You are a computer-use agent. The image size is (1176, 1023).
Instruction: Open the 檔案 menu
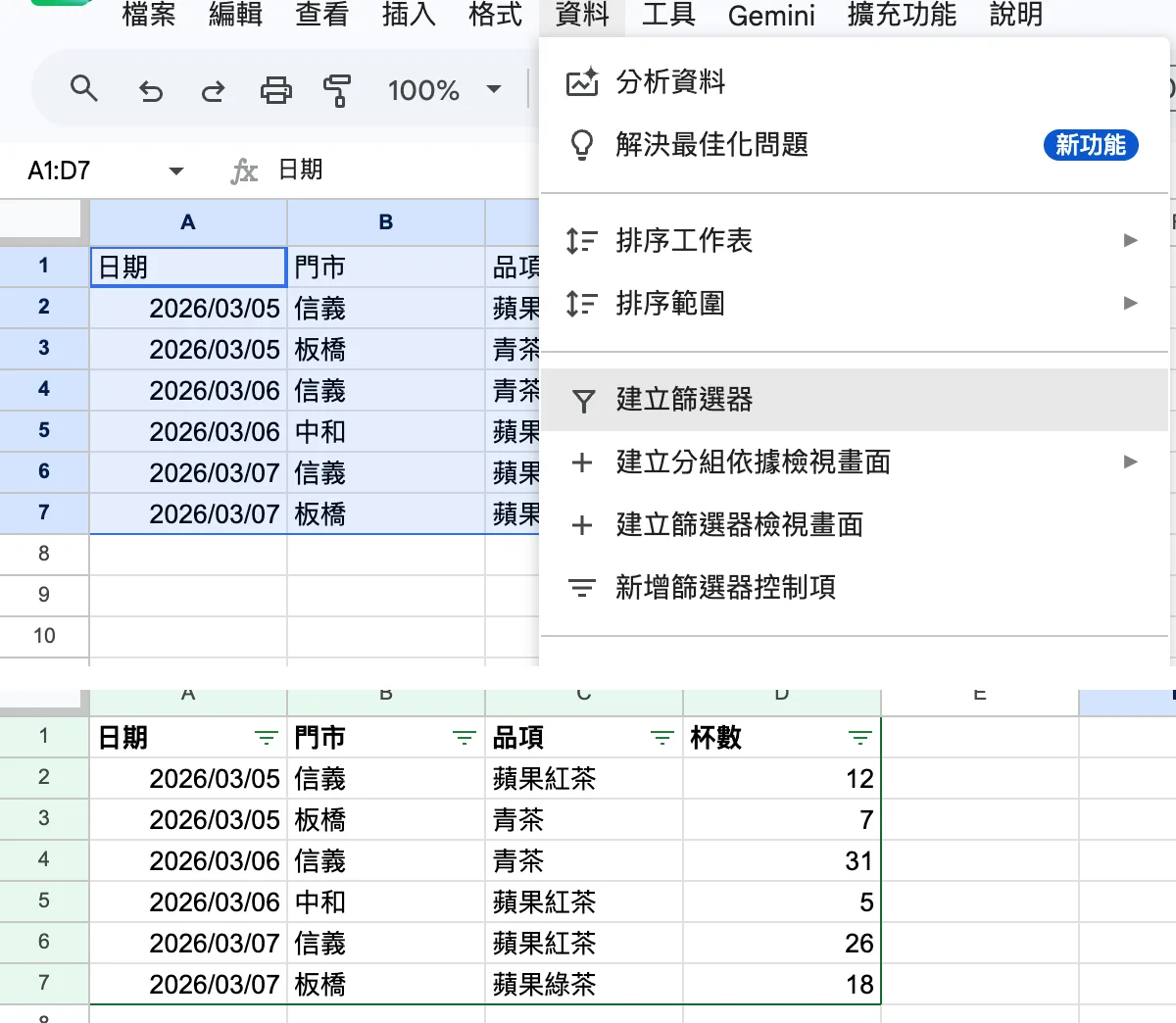tap(149, 15)
